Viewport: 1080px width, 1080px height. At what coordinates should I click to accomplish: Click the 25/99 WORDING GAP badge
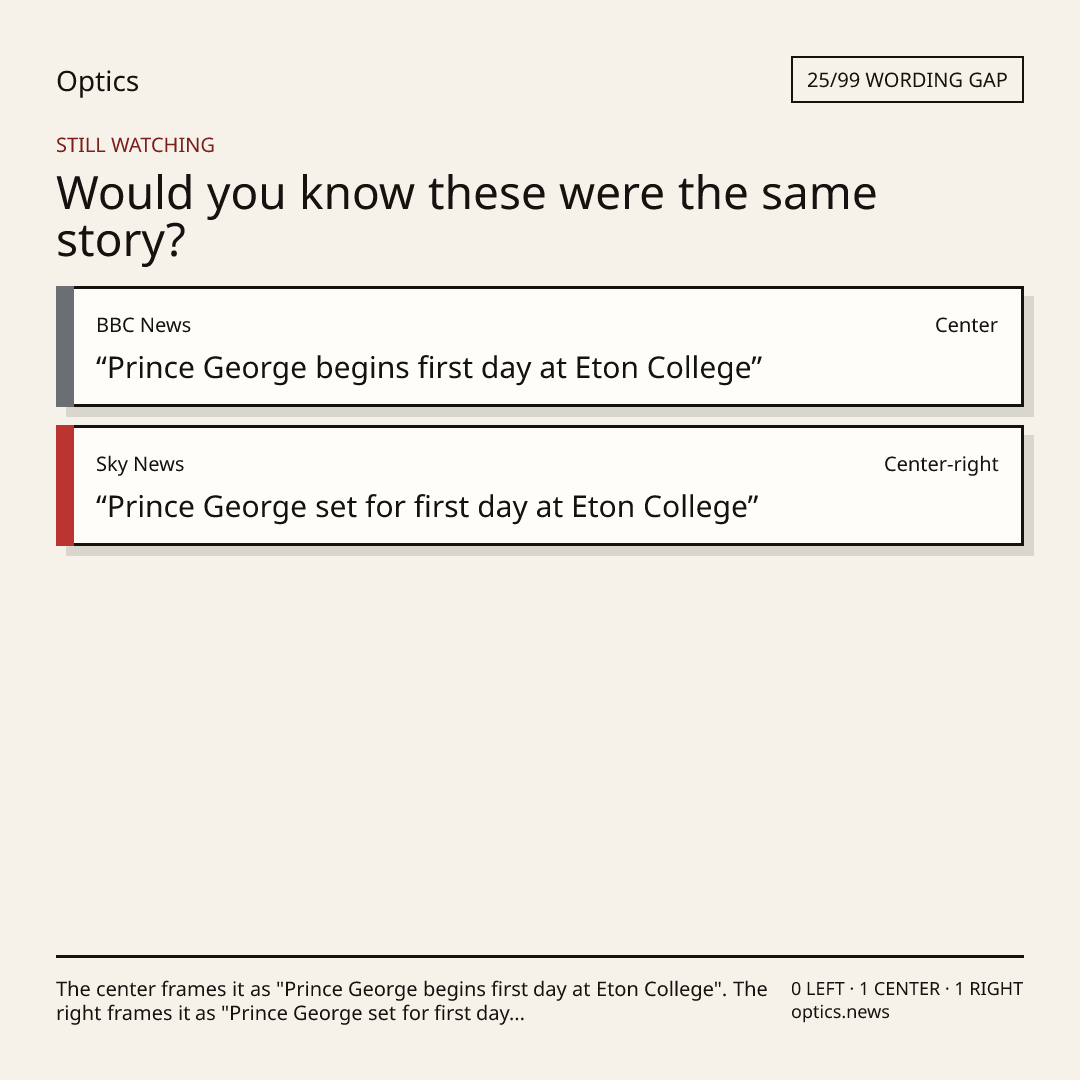tap(907, 80)
